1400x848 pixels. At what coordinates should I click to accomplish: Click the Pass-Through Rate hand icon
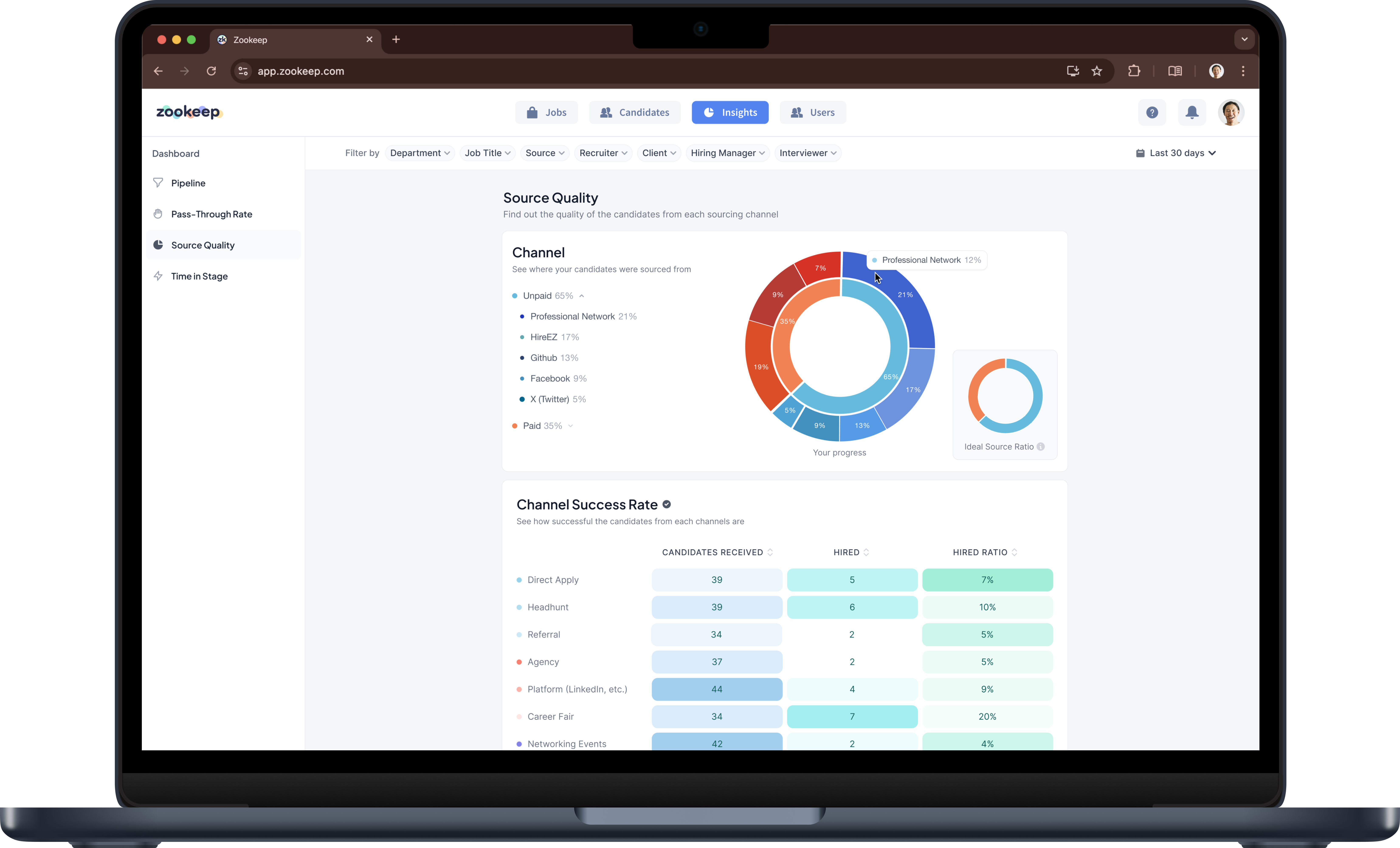click(158, 214)
